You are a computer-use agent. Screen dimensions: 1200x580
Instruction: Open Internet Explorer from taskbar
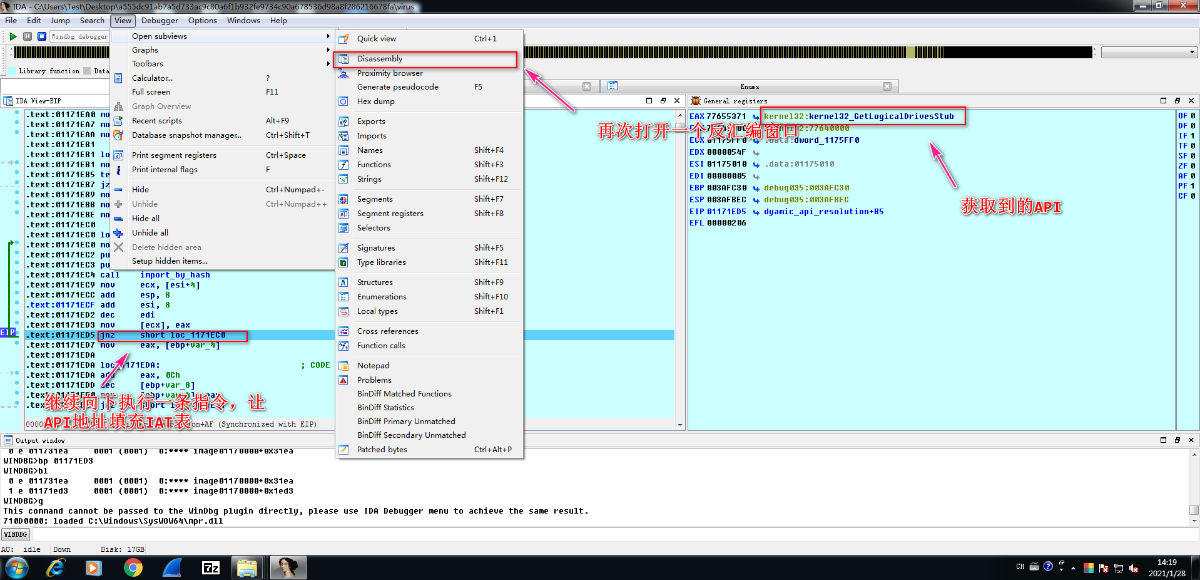(55, 566)
